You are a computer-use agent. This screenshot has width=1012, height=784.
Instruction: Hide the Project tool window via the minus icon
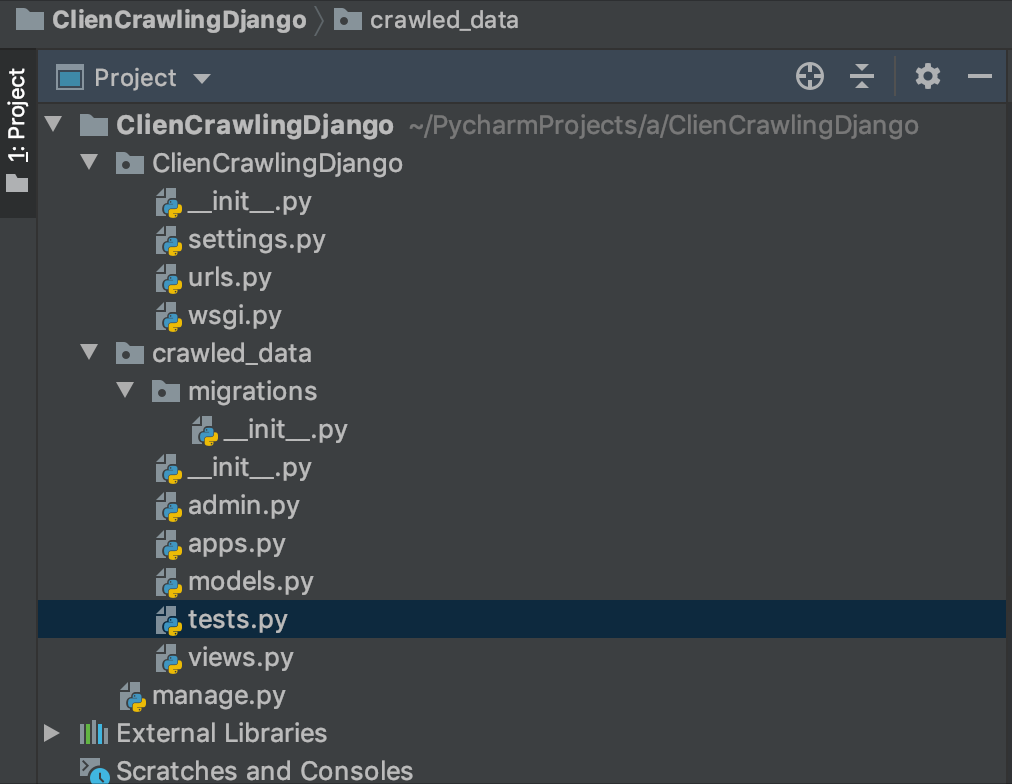[980, 76]
